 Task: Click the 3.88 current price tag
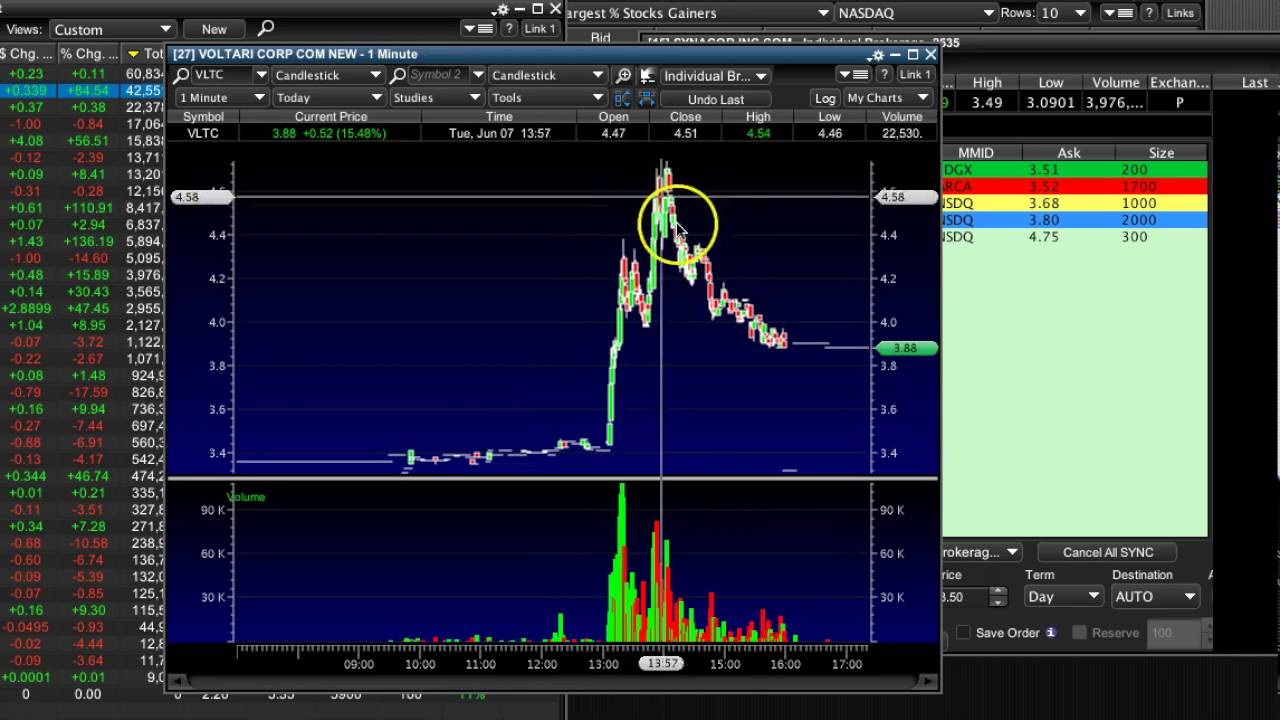906,348
